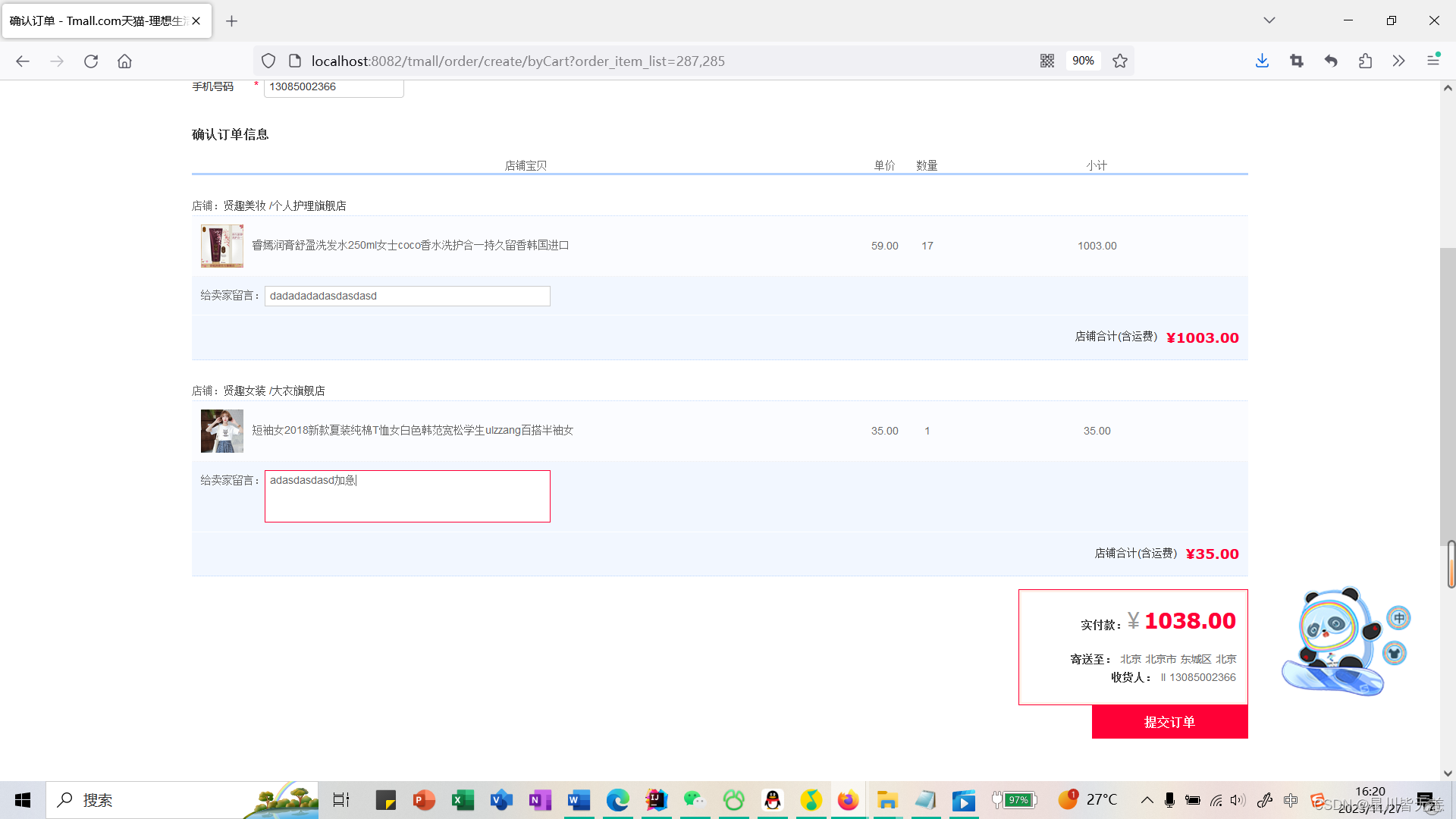
Task: Click the shampoo product thumbnail
Action: click(x=222, y=246)
